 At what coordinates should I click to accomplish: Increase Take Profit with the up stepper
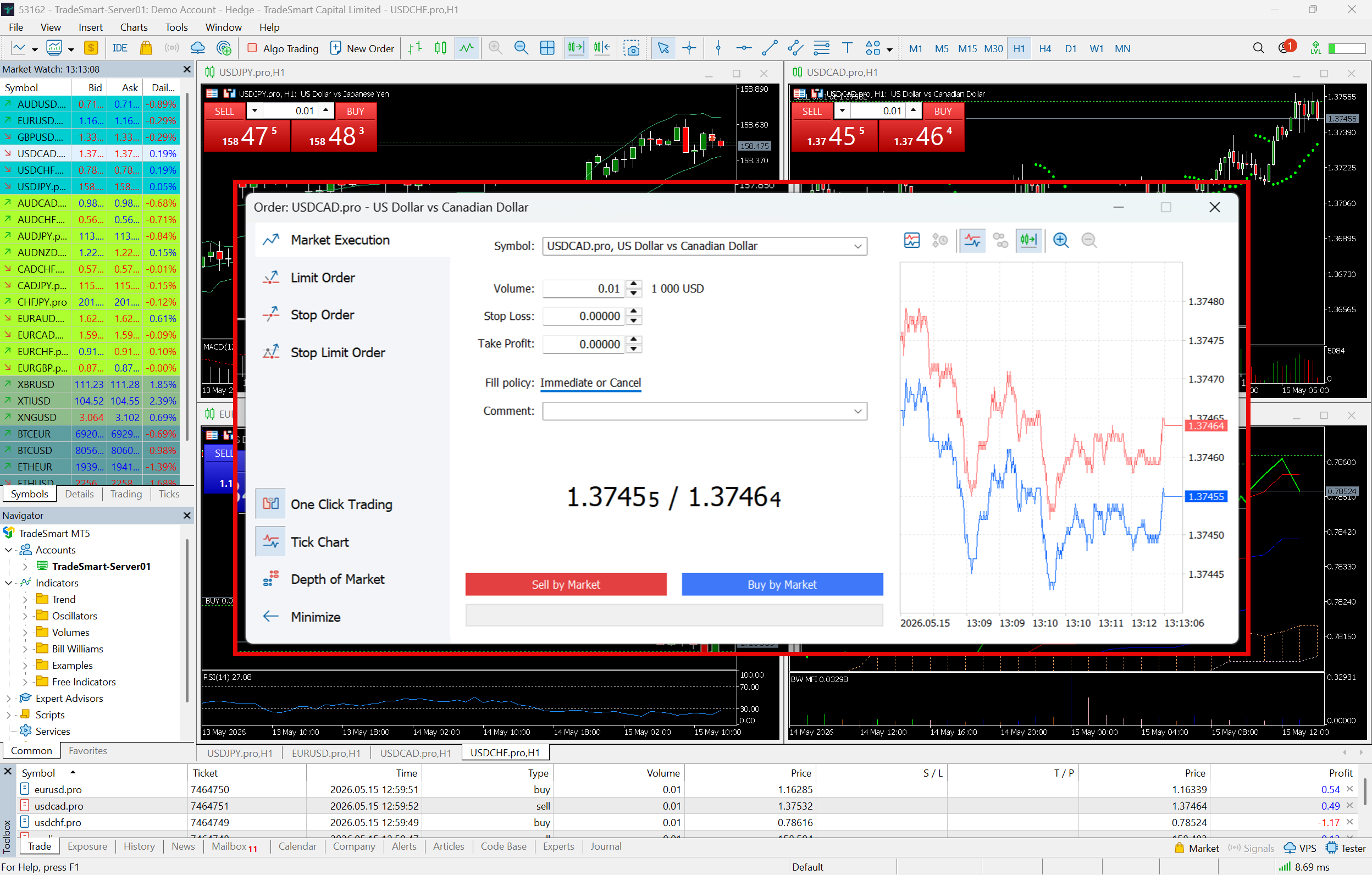point(634,340)
